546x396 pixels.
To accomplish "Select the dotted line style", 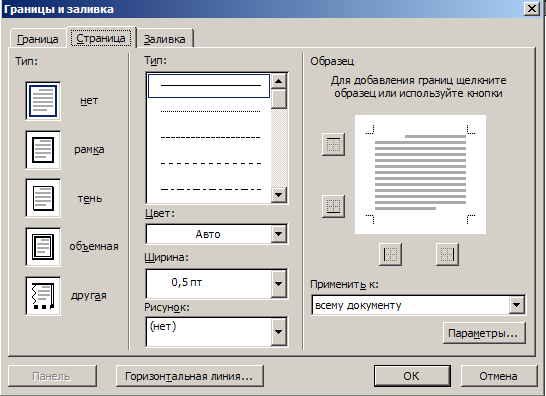I will pyautogui.click(x=210, y=111).
